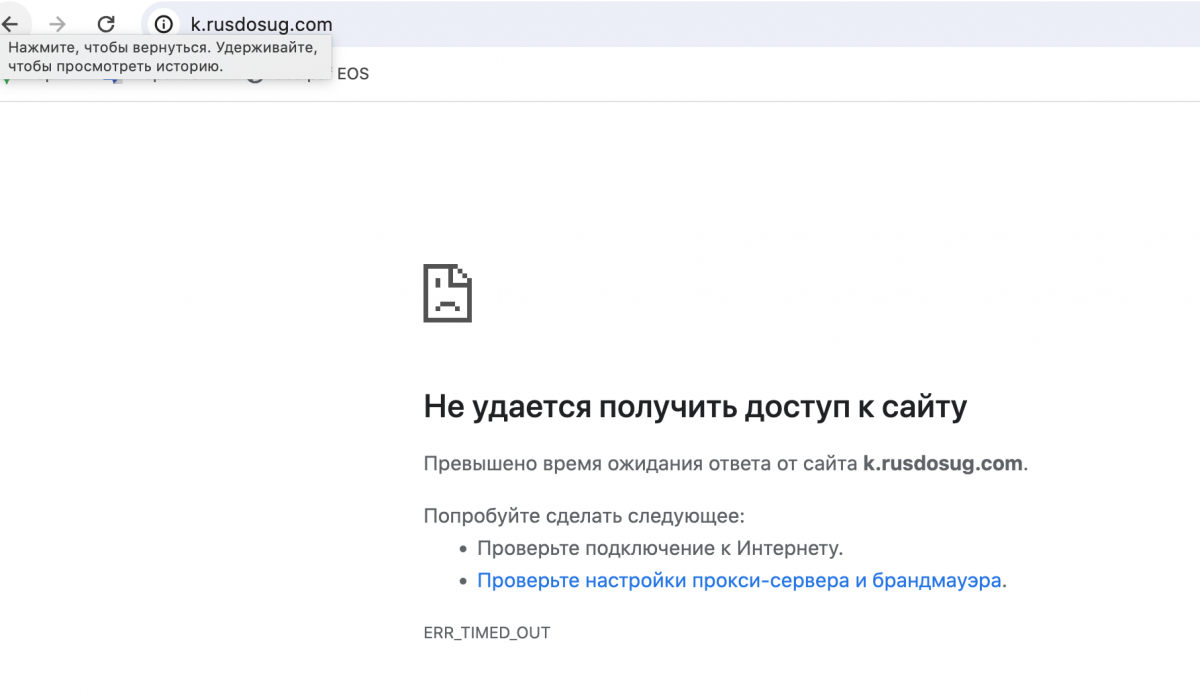This screenshot has width=1200, height=692.
Task: Click bold k.rusdosug.com in error message
Action: click(943, 464)
